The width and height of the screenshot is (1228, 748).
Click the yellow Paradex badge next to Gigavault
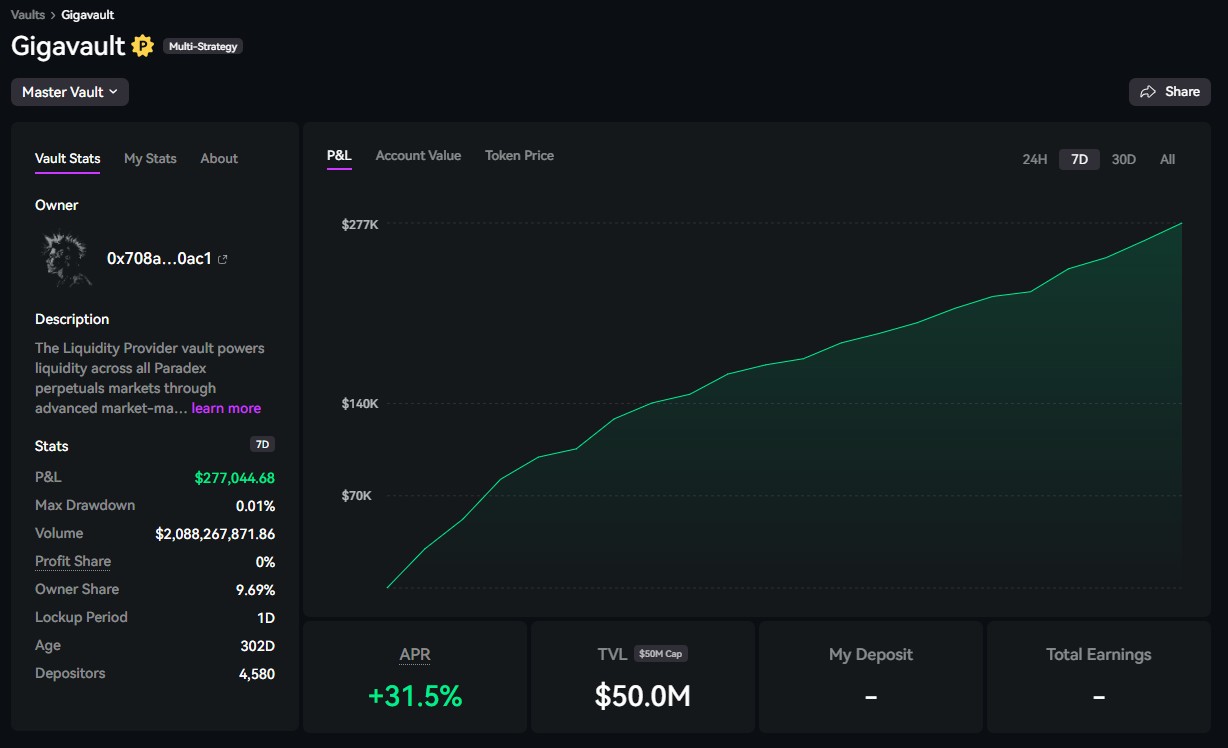(x=143, y=46)
